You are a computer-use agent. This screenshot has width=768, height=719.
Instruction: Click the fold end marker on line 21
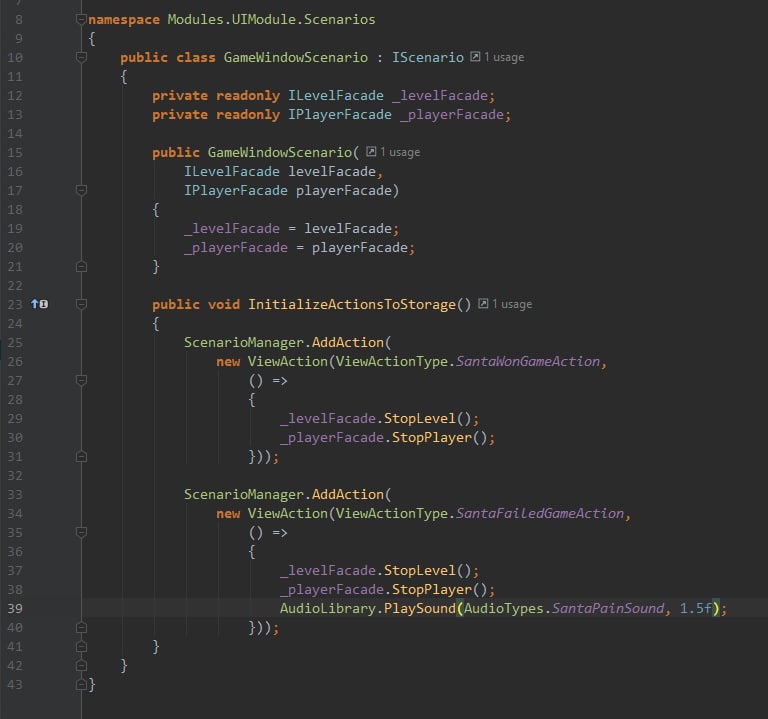(81, 266)
